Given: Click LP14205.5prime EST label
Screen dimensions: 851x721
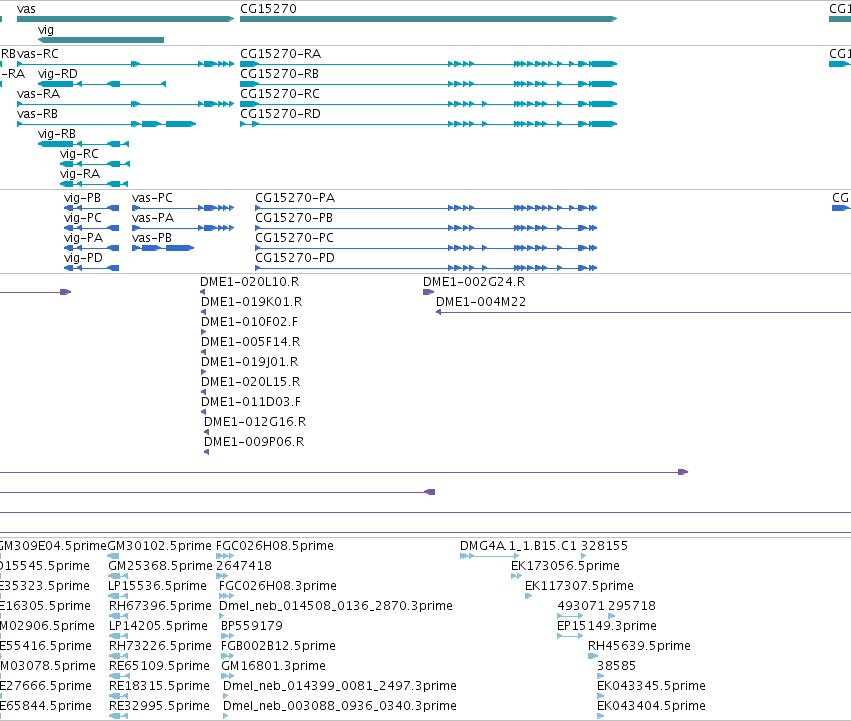Looking at the screenshot, I should [158, 627].
